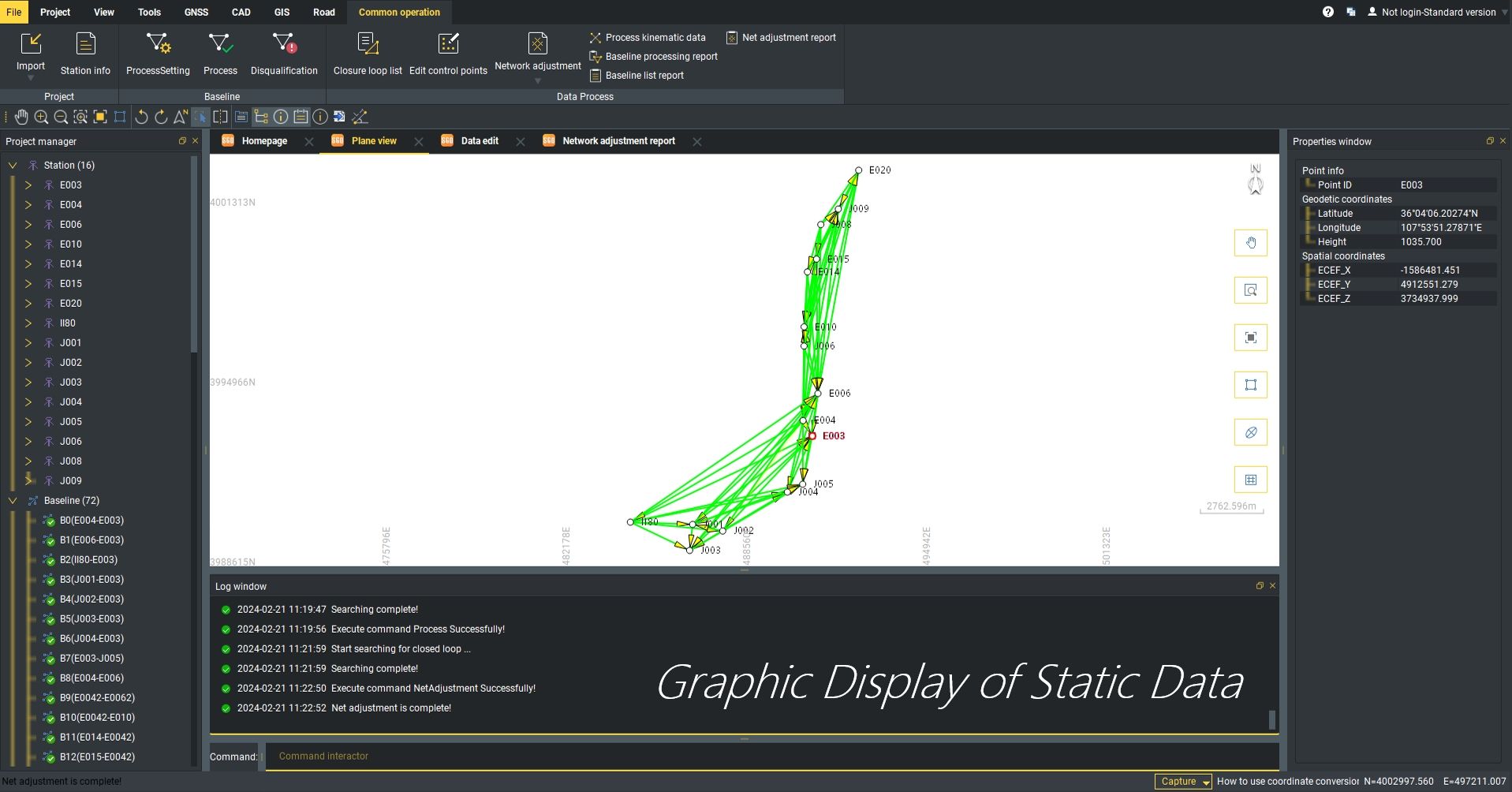Open Baseline processing report
This screenshot has height=792, width=1512.
(x=654, y=57)
